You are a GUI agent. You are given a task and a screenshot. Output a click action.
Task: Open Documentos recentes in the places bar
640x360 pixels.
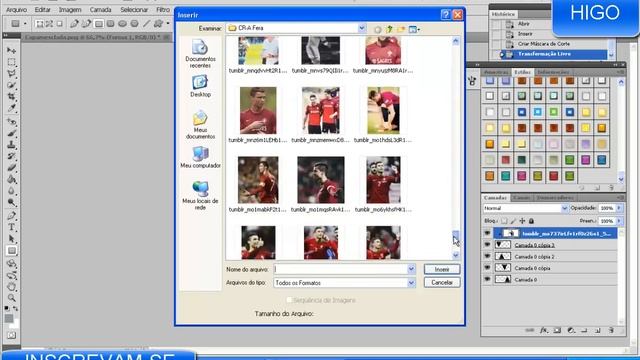pos(200,54)
